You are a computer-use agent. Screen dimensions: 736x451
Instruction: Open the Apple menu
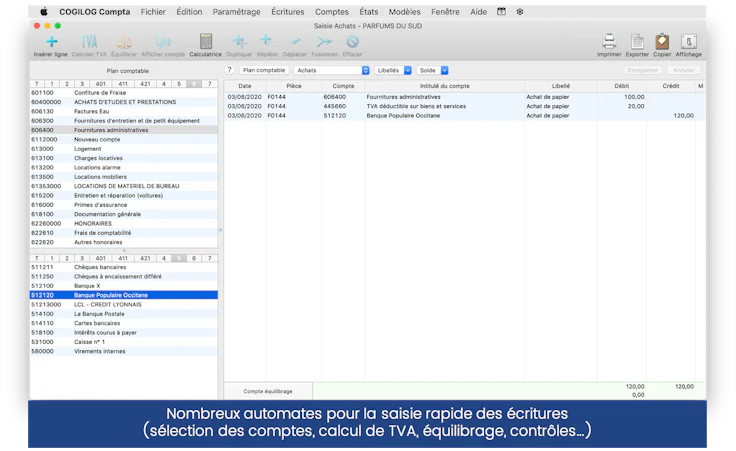point(44,12)
